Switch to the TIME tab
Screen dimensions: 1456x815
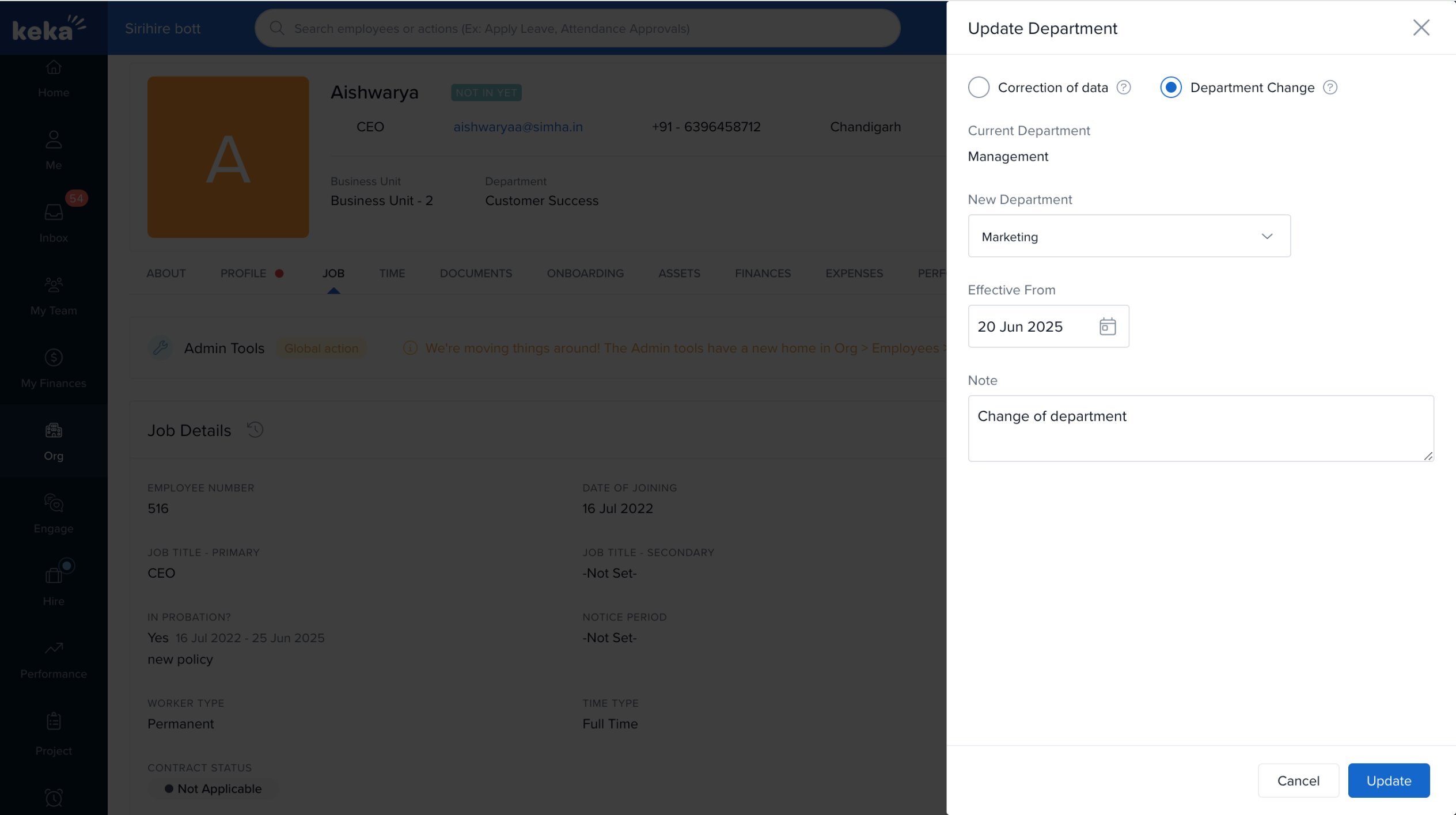392,274
